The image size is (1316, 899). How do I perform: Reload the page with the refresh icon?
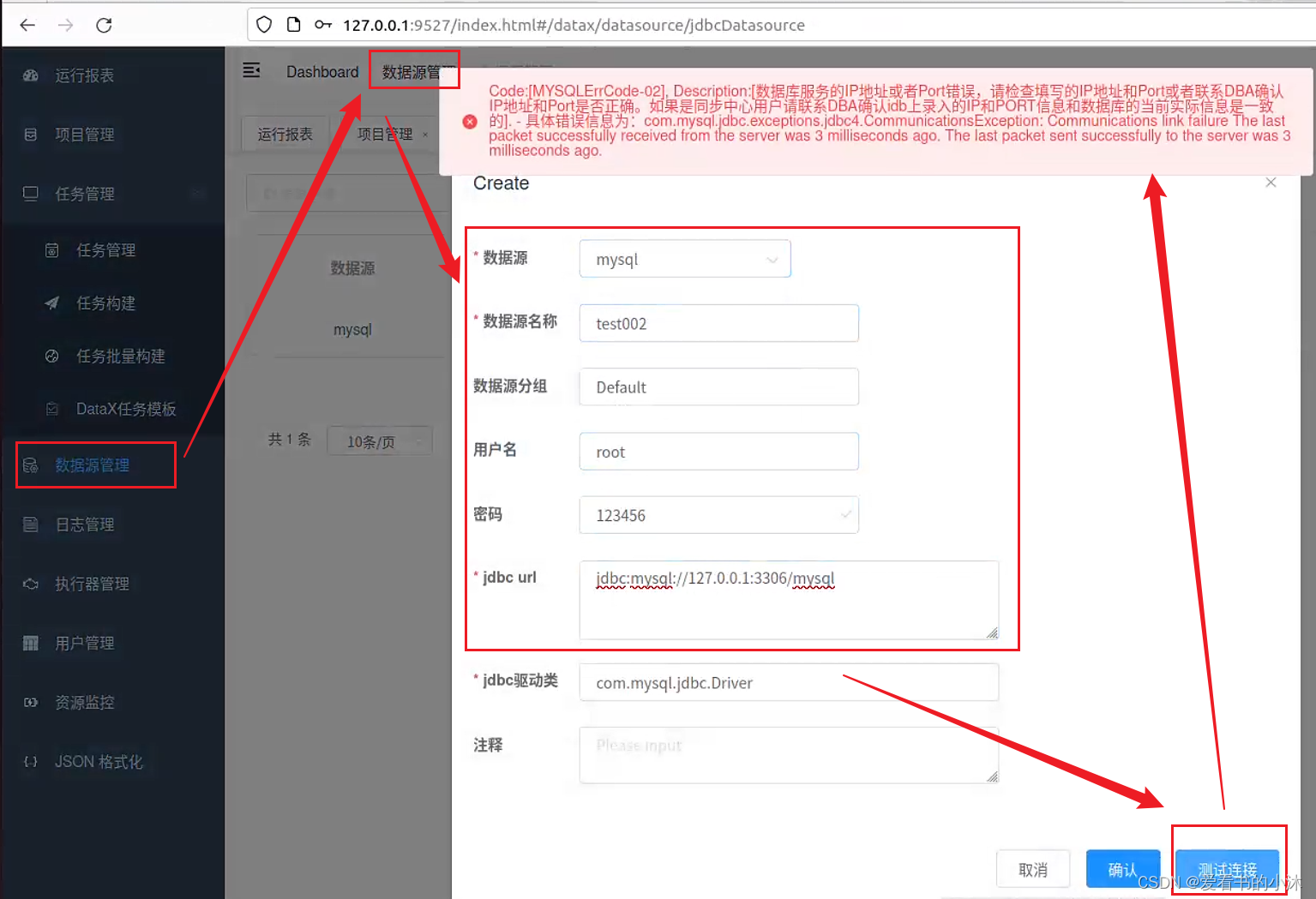click(x=104, y=25)
